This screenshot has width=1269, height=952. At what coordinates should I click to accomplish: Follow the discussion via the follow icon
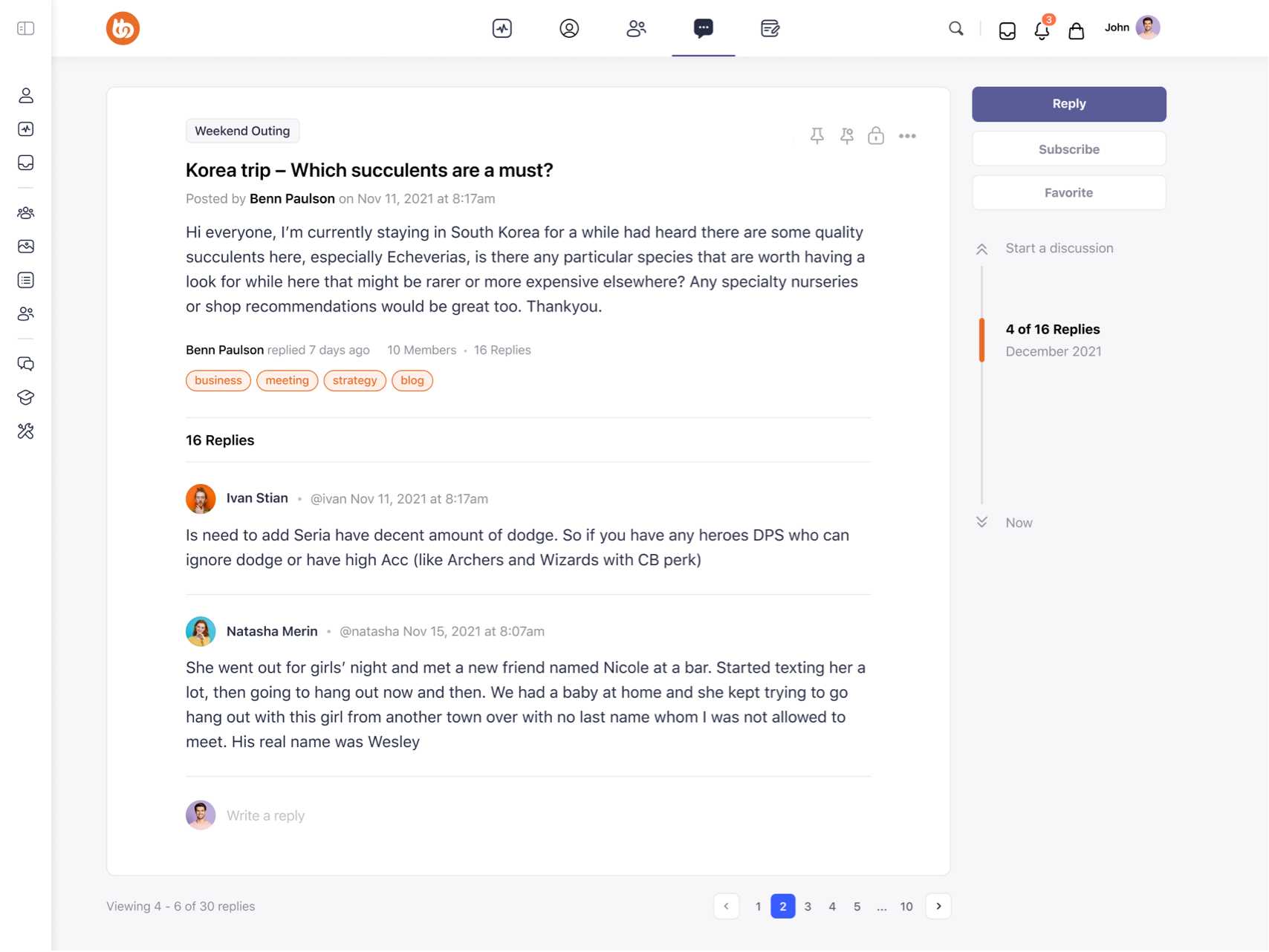[x=846, y=136]
